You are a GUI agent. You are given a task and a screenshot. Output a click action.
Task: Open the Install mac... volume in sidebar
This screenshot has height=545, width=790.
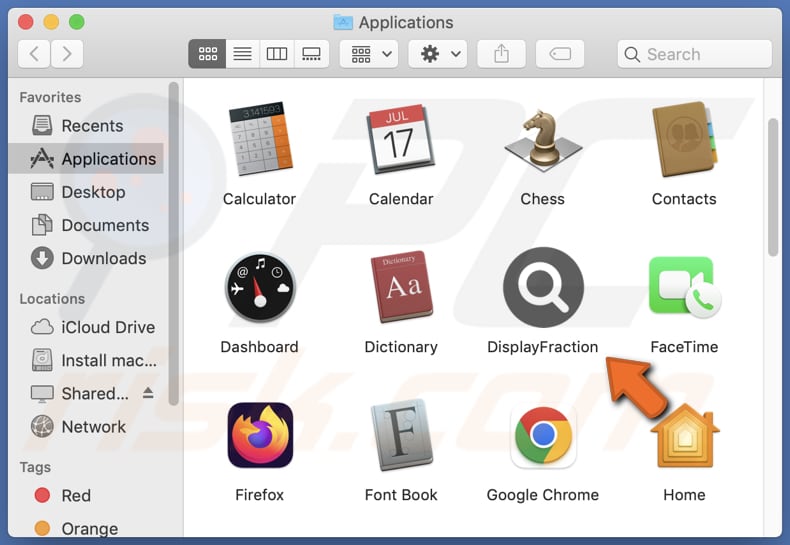click(86, 361)
